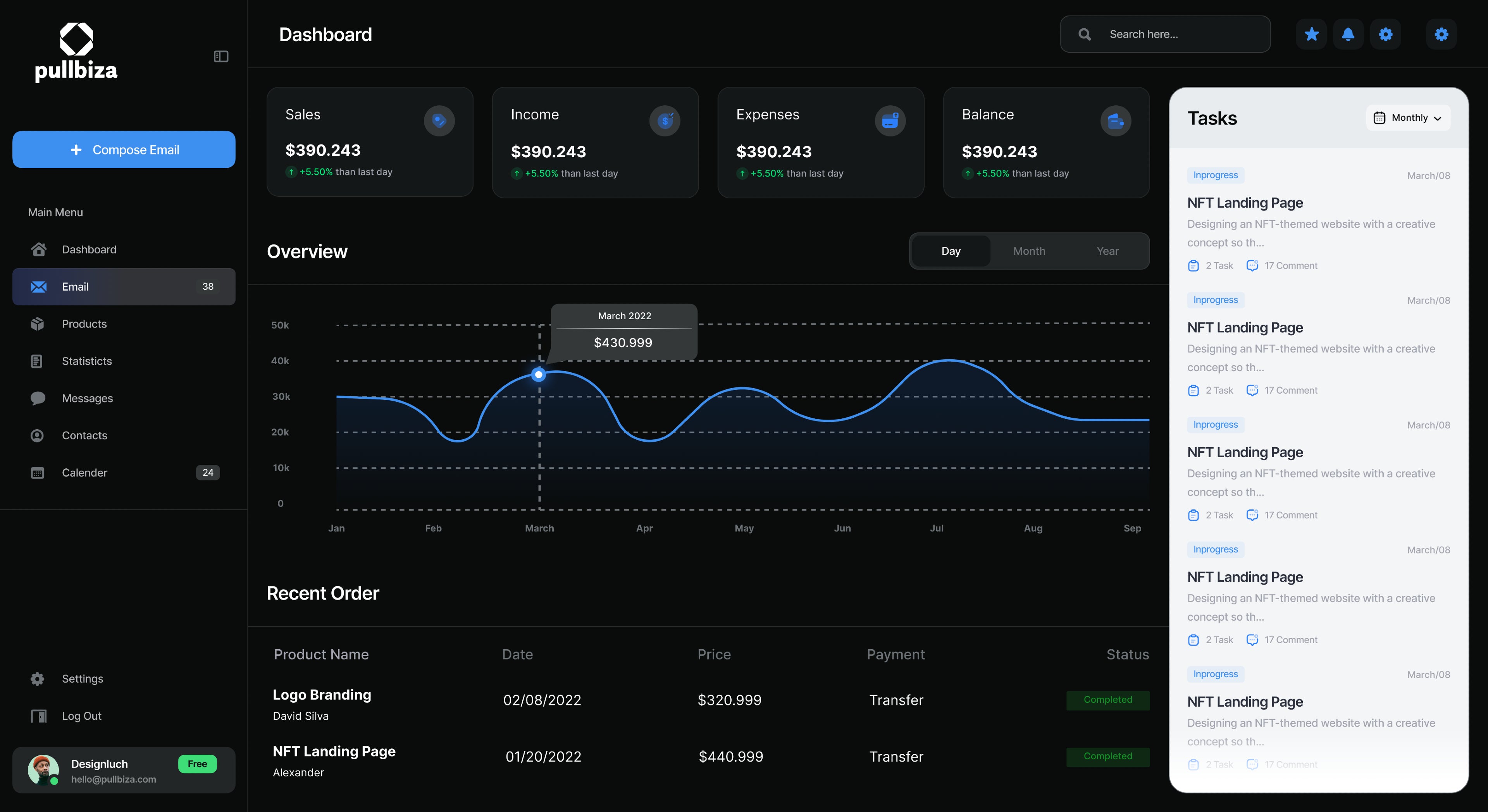
Task: Switch overview to Month view
Action: (x=1029, y=251)
